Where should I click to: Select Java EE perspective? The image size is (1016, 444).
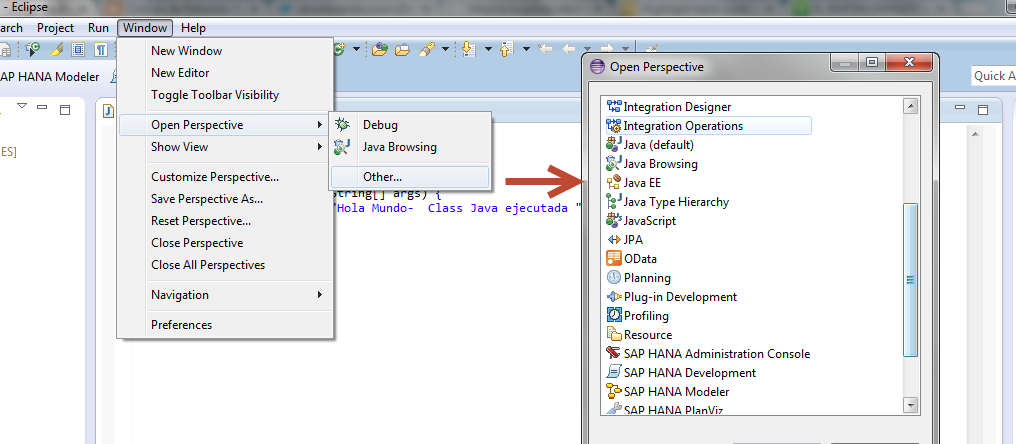634,182
